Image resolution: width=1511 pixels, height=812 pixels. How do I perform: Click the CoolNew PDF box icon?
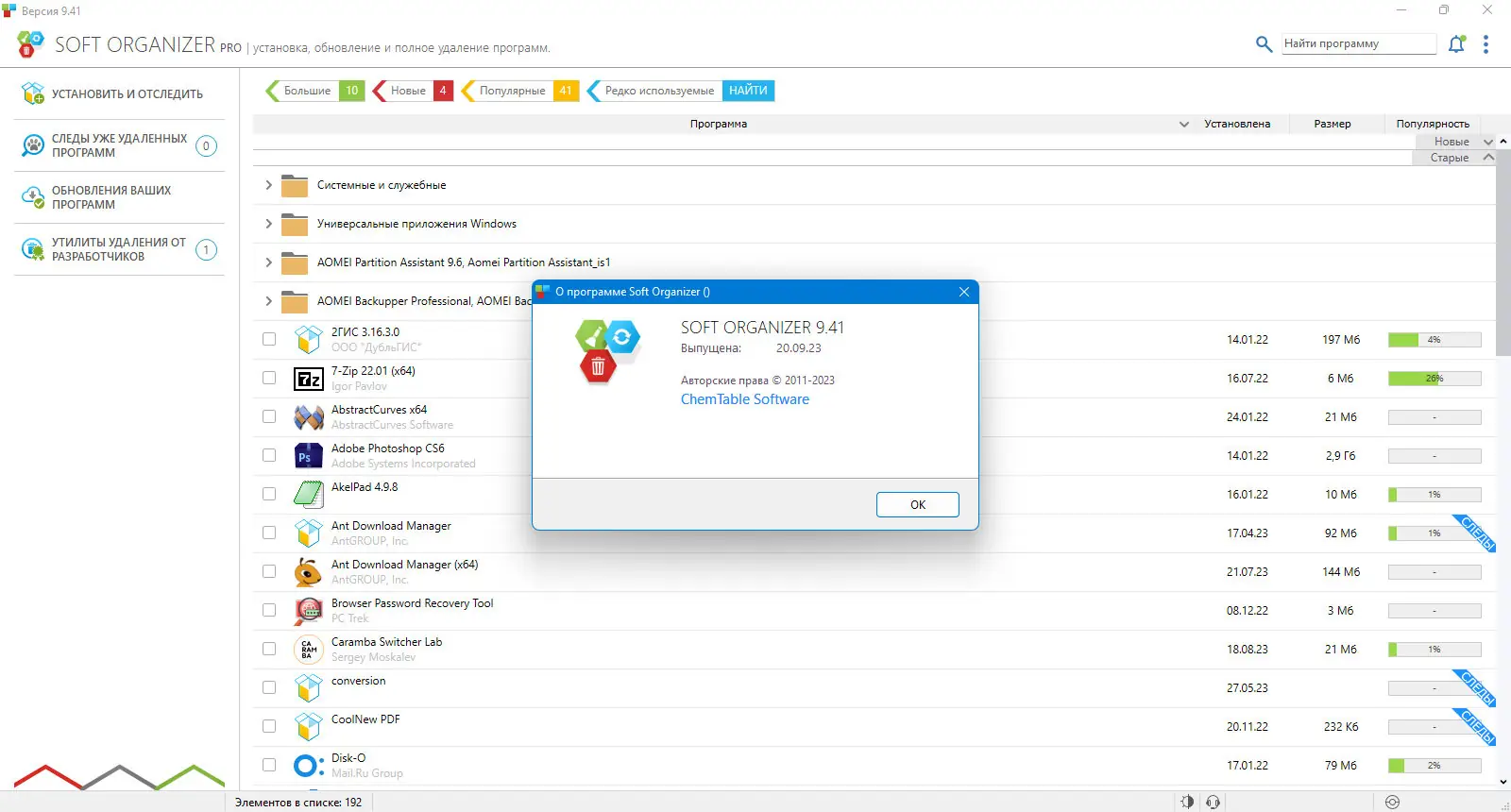pyautogui.click(x=309, y=726)
